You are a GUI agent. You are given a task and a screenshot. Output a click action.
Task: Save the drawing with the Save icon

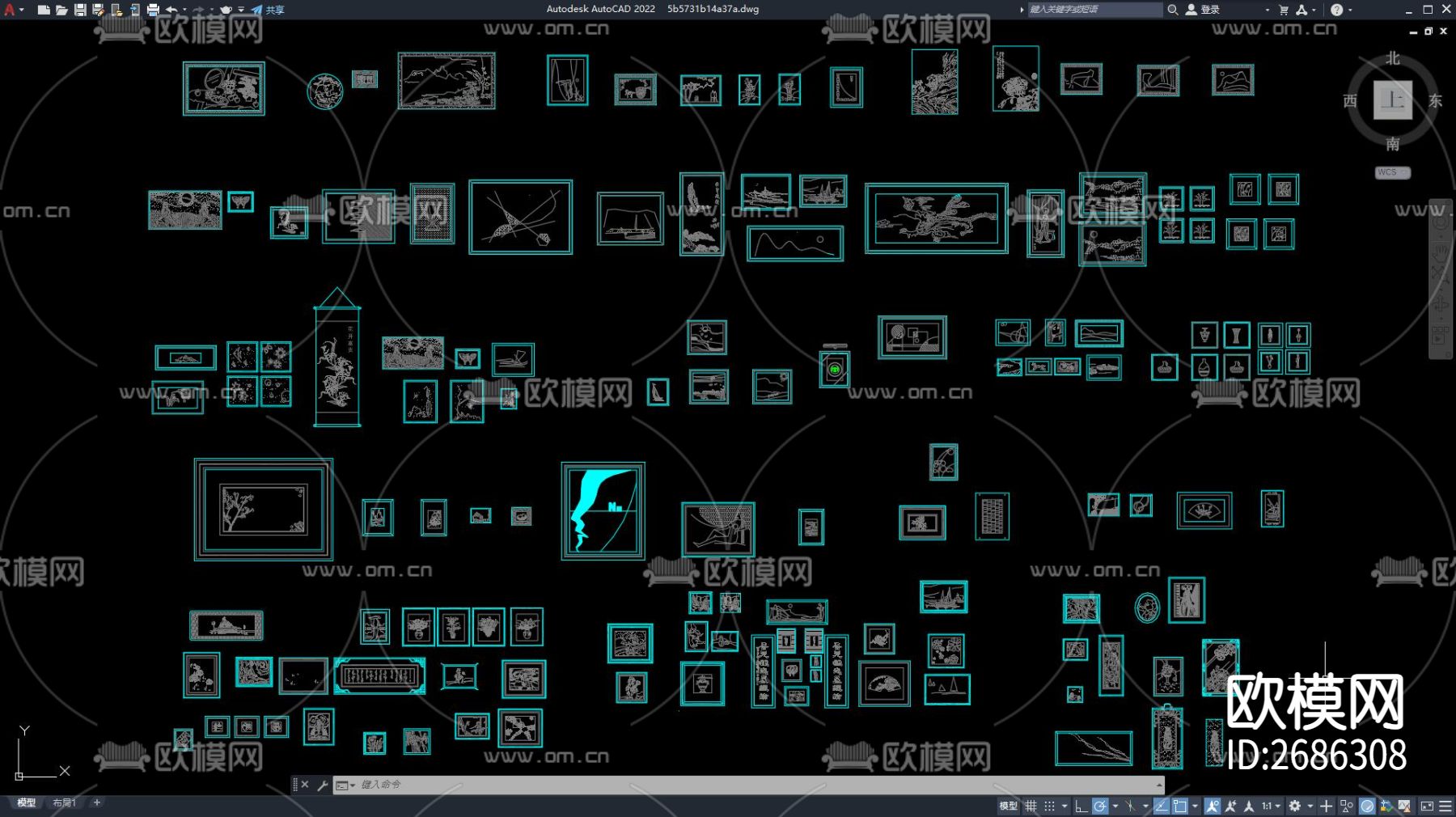click(x=80, y=10)
